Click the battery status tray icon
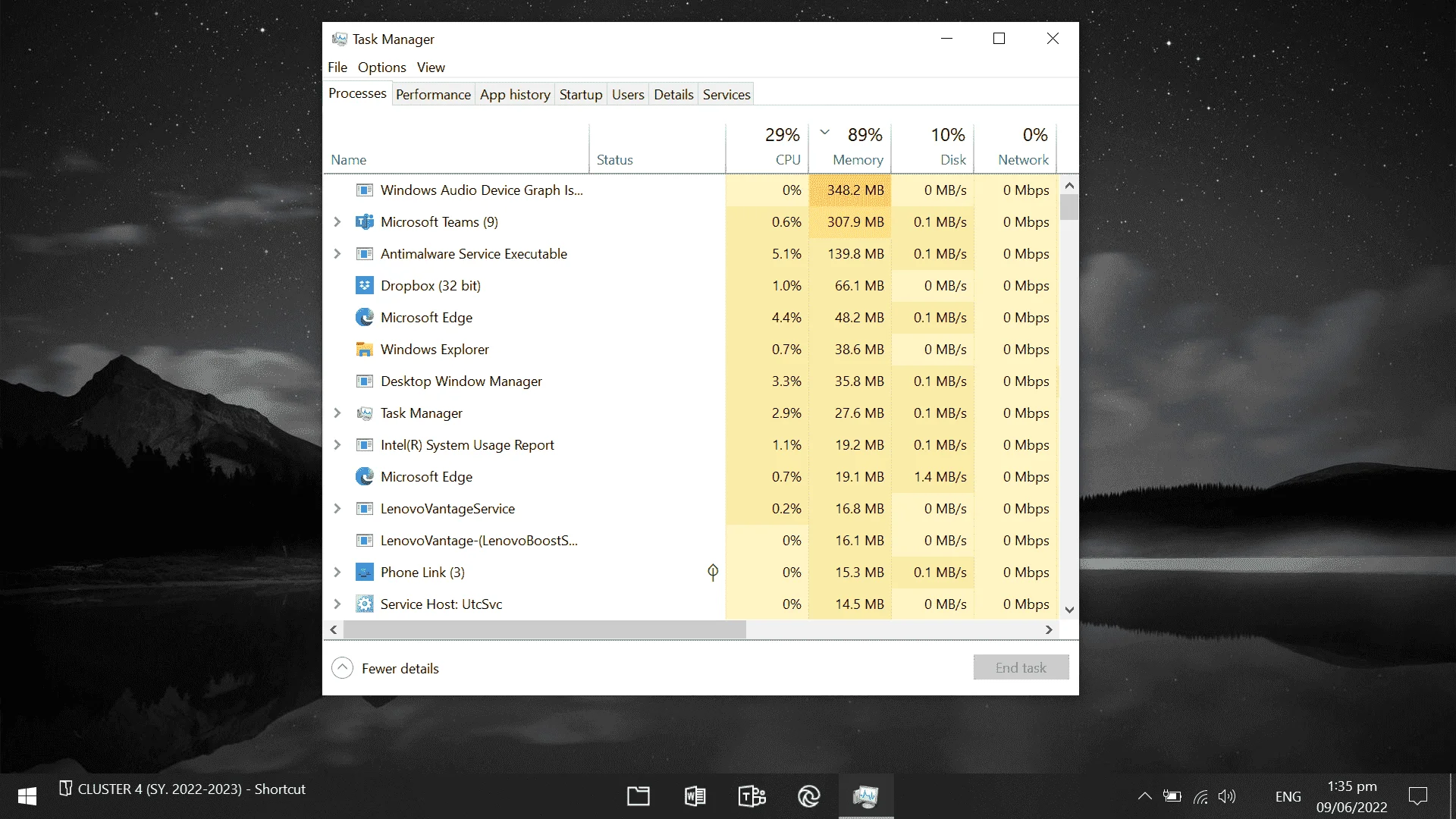This screenshot has height=819, width=1456. 1172,796
